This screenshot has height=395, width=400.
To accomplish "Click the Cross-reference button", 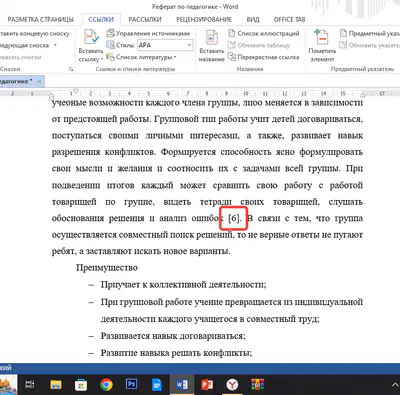I will tap(263, 57).
